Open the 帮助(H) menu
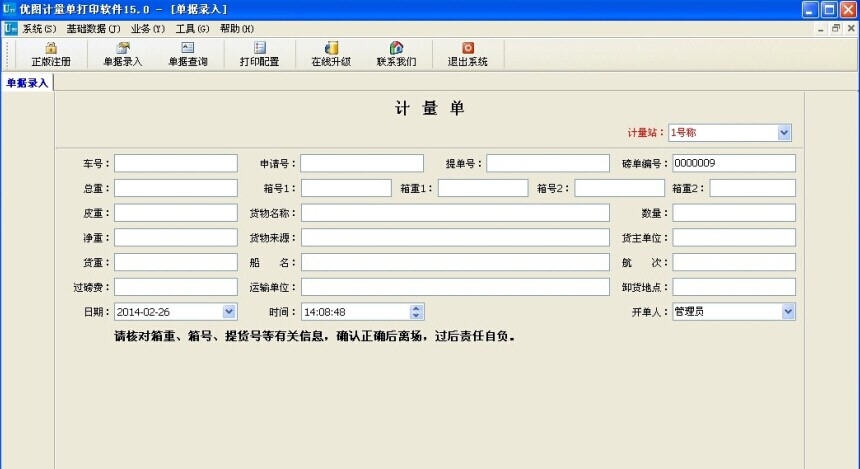Viewport: 860px width, 469px height. pyautogui.click(x=236, y=29)
